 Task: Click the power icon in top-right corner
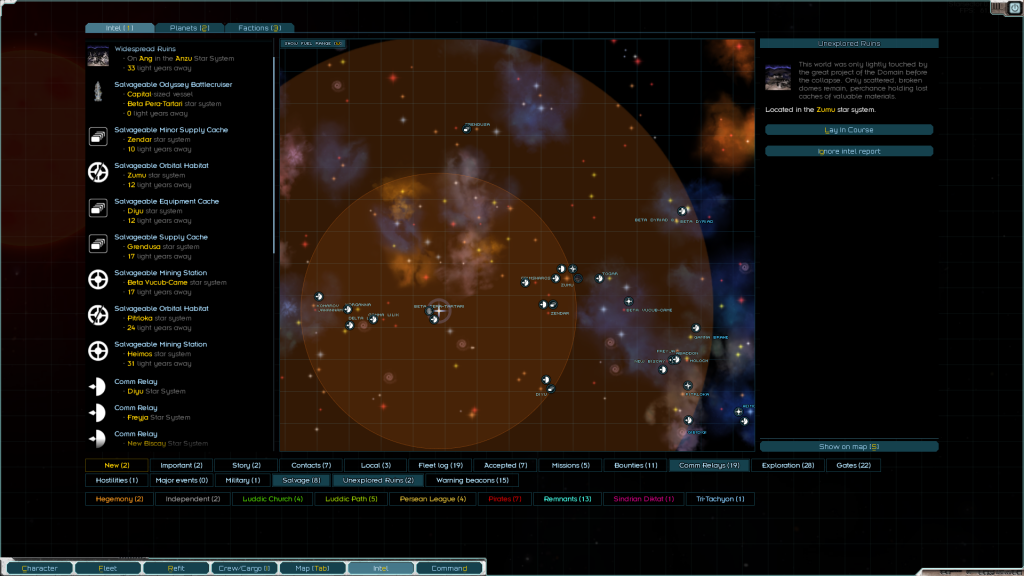[x=1014, y=8]
